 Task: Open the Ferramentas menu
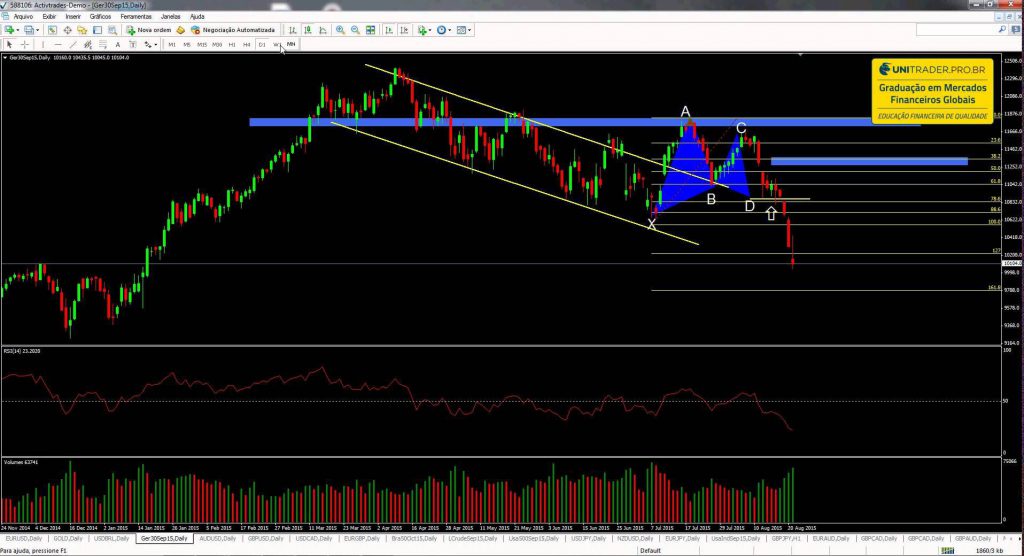(136, 16)
